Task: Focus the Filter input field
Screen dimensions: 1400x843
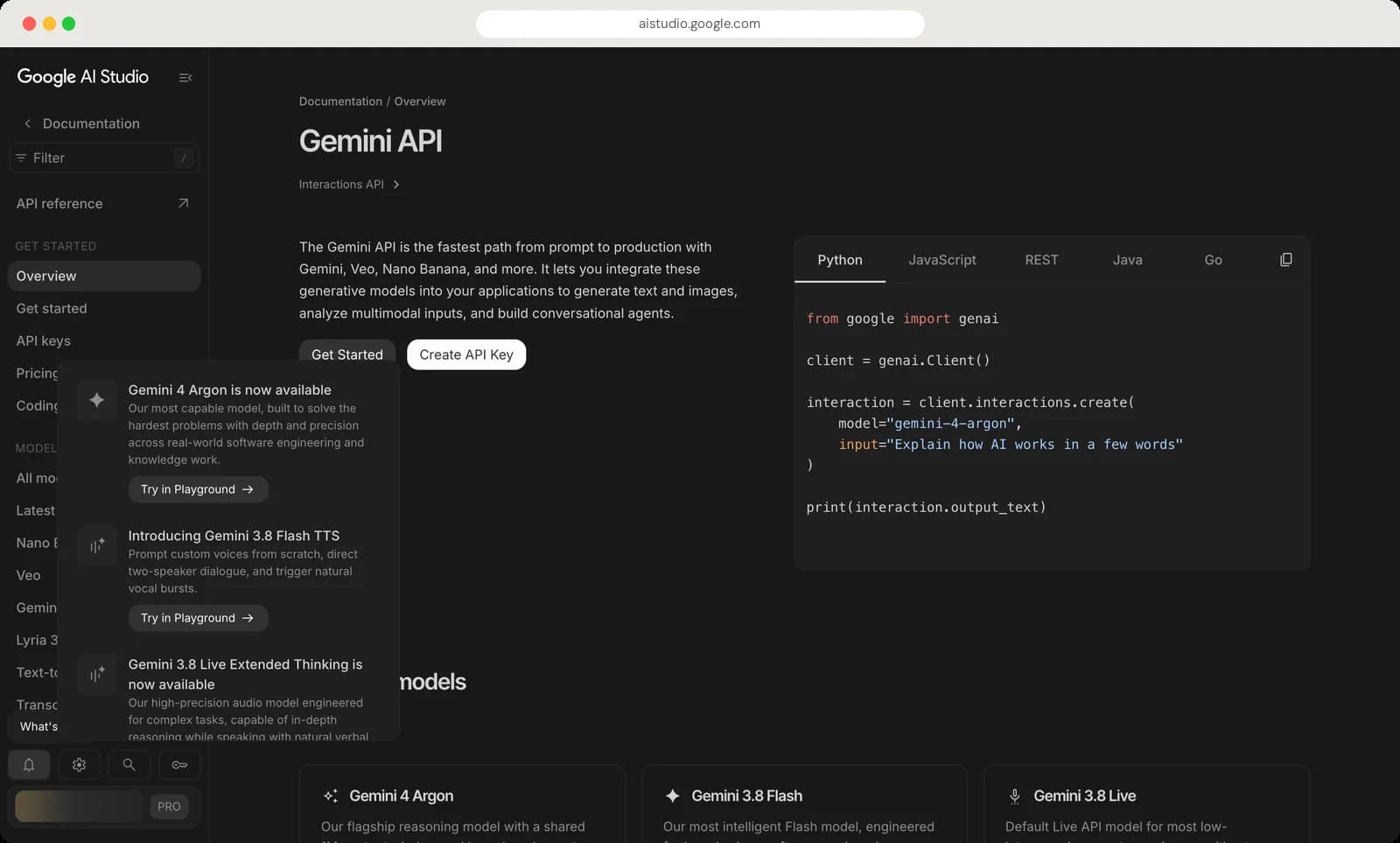Action: [x=103, y=158]
